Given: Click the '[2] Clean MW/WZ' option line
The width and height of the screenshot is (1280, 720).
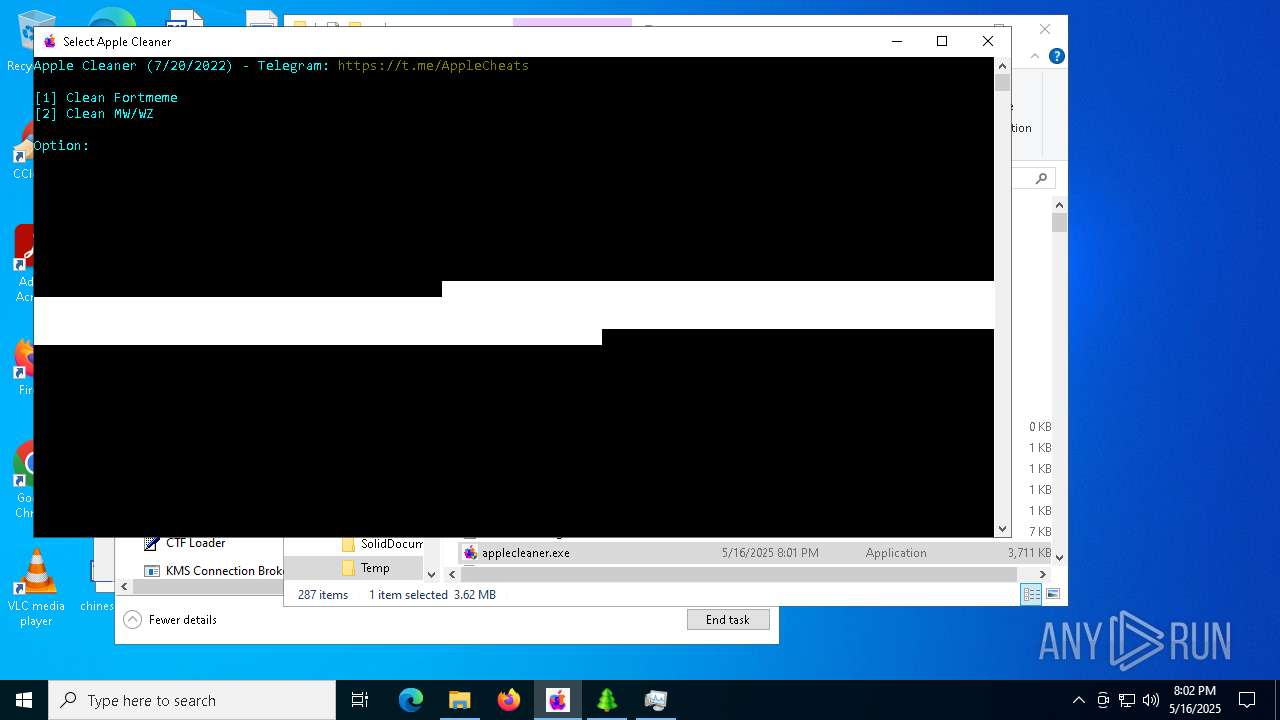Looking at the screenshot, I should (94, 113).
